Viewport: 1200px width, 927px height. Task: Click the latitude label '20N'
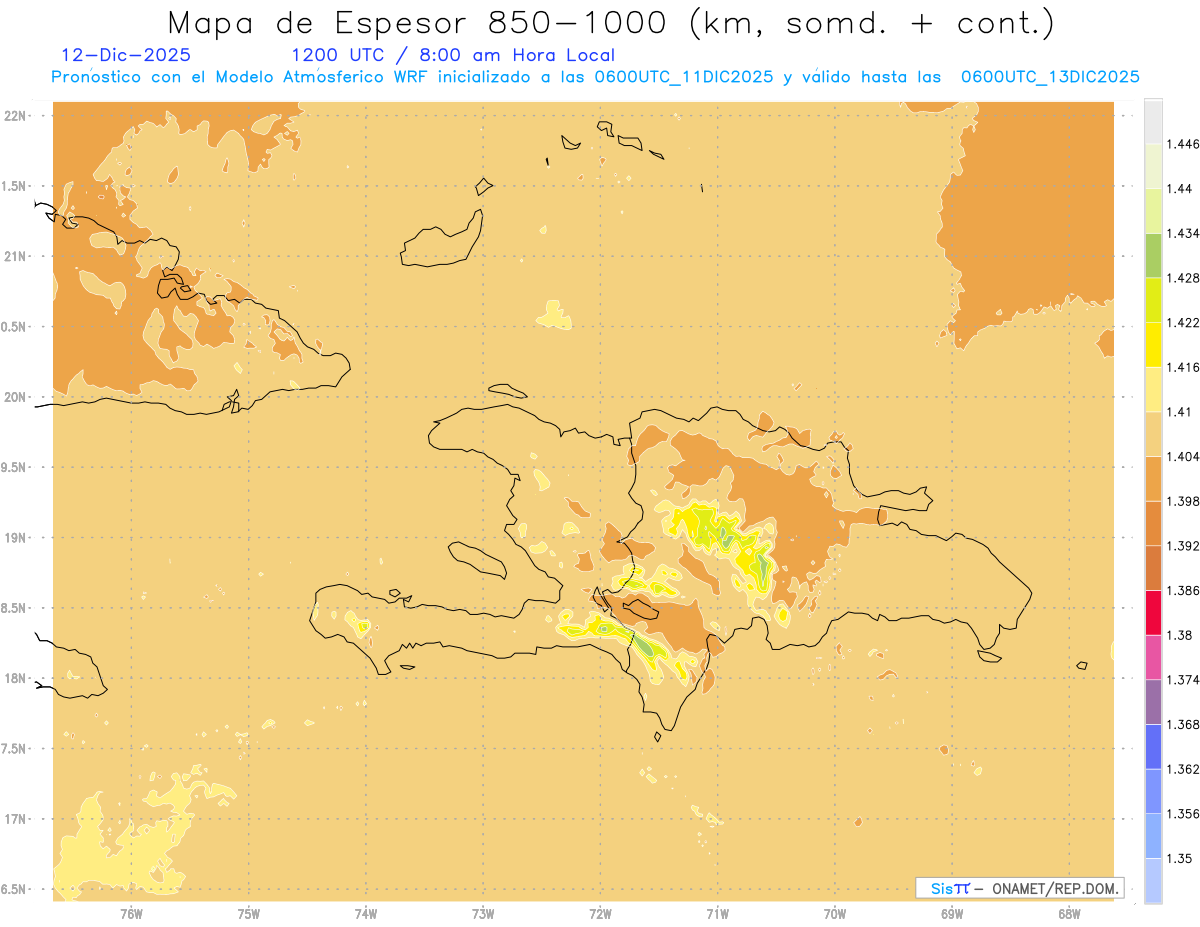coord(14,397)
